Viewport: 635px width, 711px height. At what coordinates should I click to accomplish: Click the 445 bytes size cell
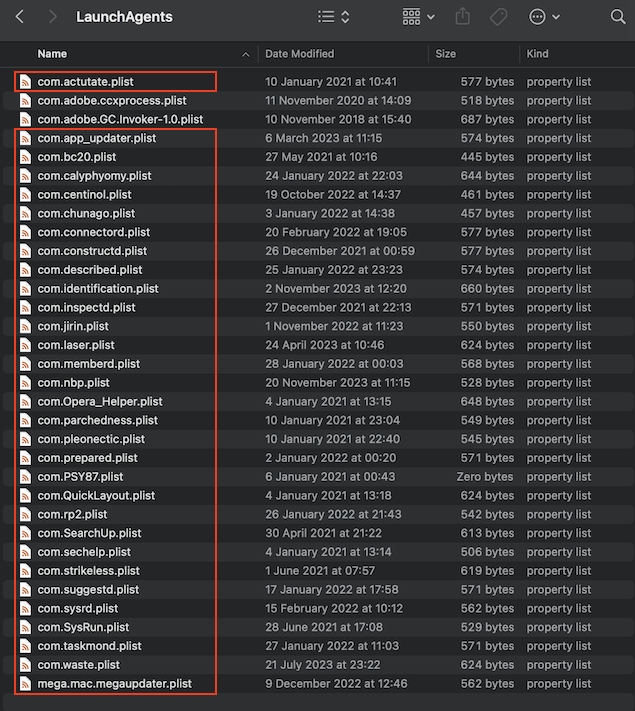(x=488, y=157)
